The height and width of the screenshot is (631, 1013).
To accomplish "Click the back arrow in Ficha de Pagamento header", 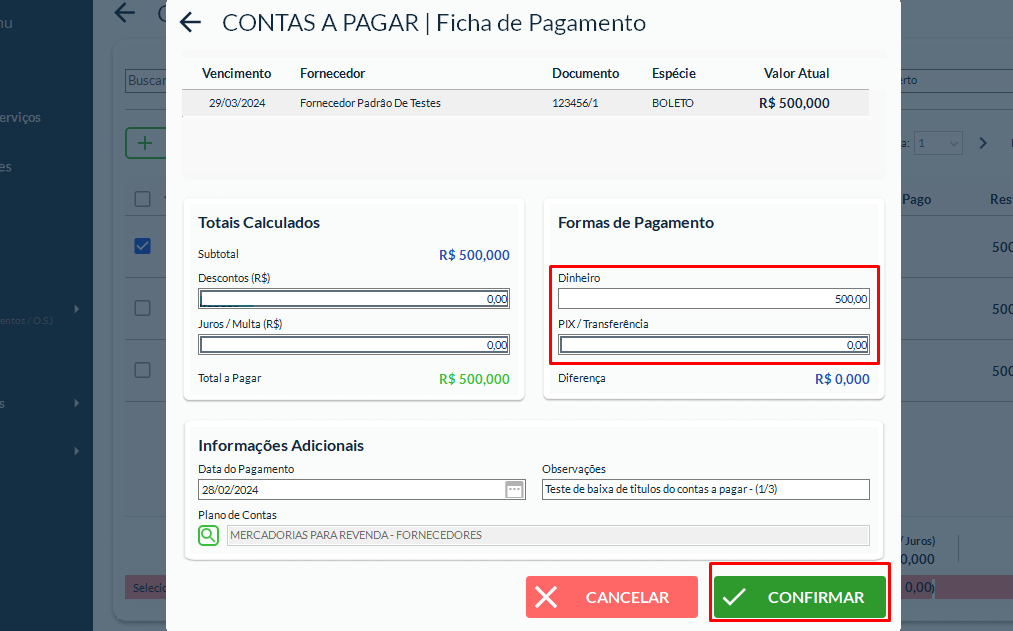I will (190, 23).
